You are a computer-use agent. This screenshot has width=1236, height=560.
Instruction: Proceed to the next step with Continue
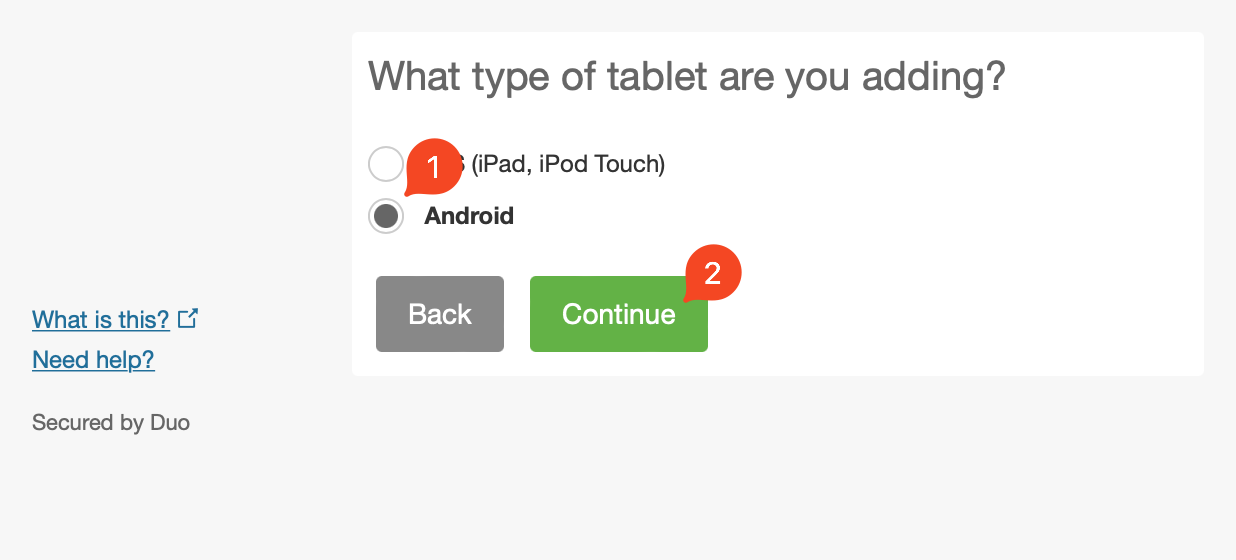pos(618,314)
